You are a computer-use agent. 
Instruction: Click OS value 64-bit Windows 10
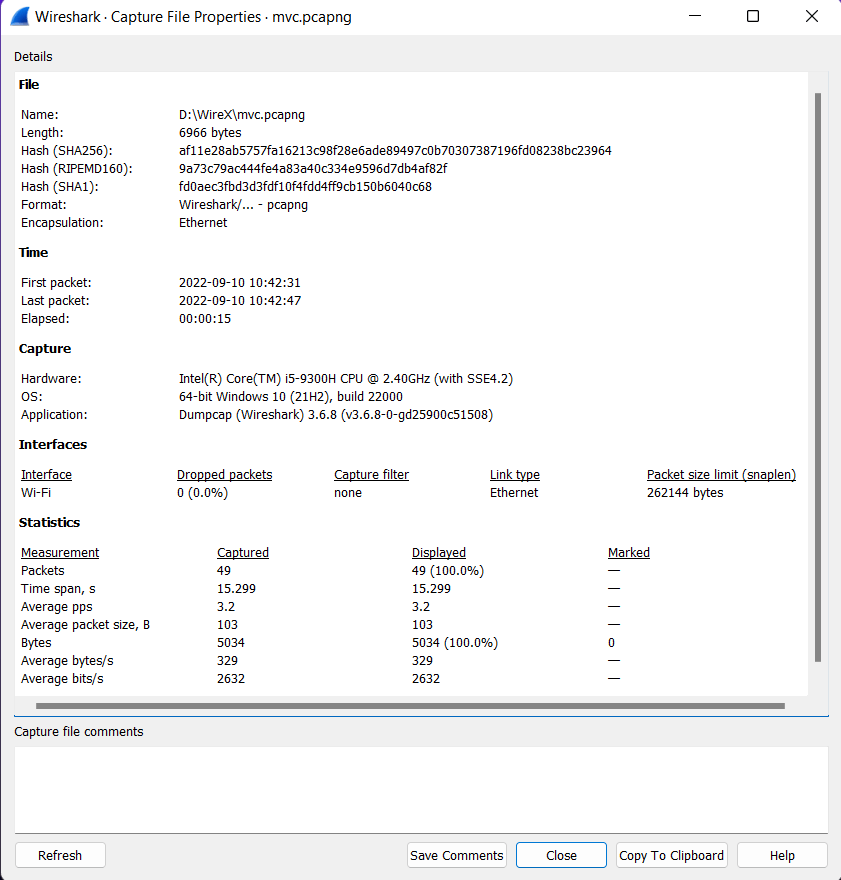(x=291, y=396)
